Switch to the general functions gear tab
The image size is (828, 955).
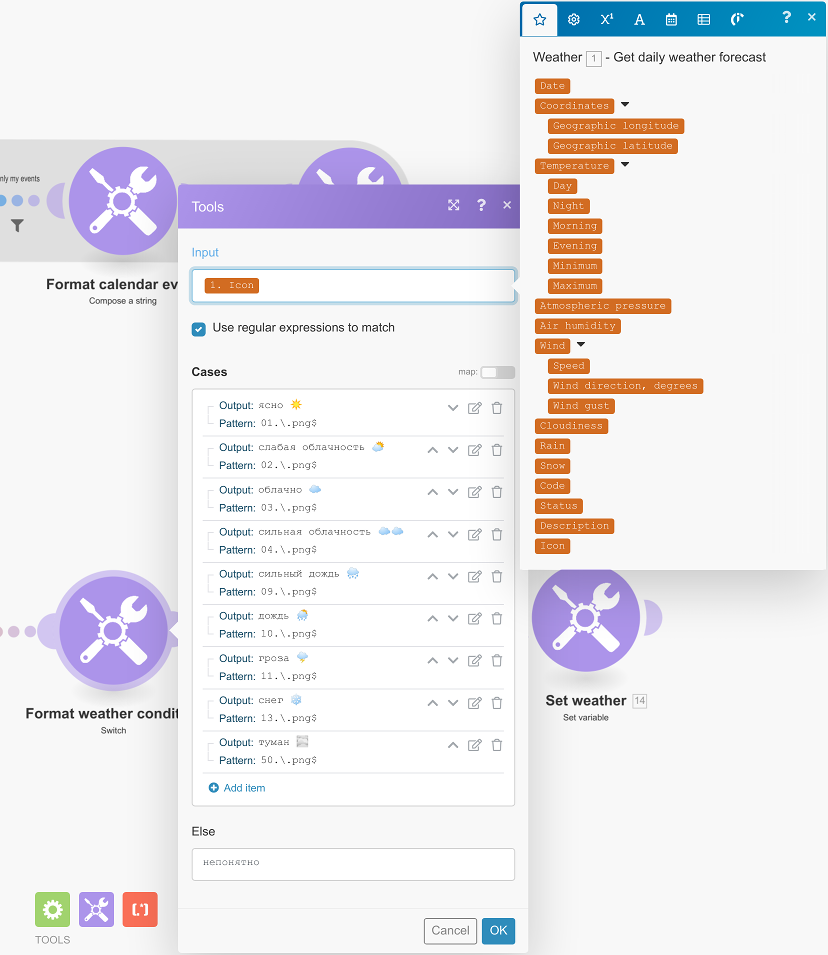573,19
